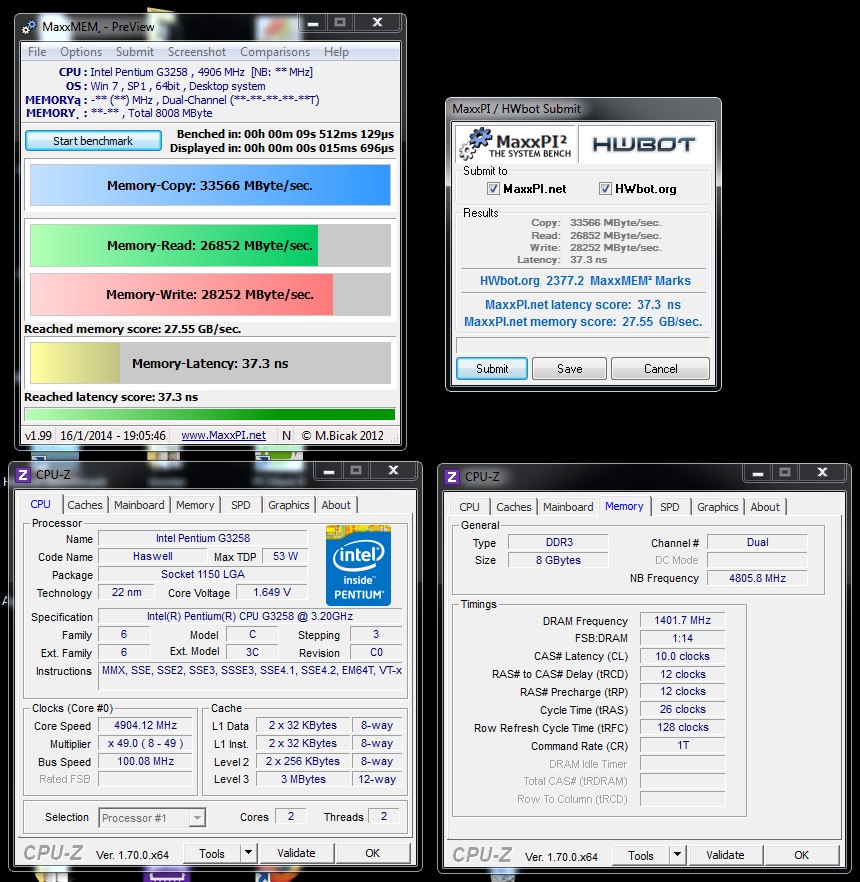Open the Options menu in MaxxMEM

coord(81,52)
